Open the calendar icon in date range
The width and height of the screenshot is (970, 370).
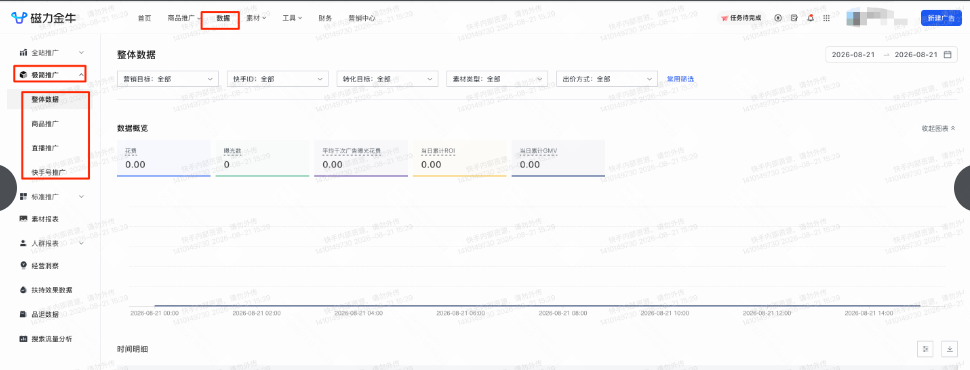coord(947,55)
